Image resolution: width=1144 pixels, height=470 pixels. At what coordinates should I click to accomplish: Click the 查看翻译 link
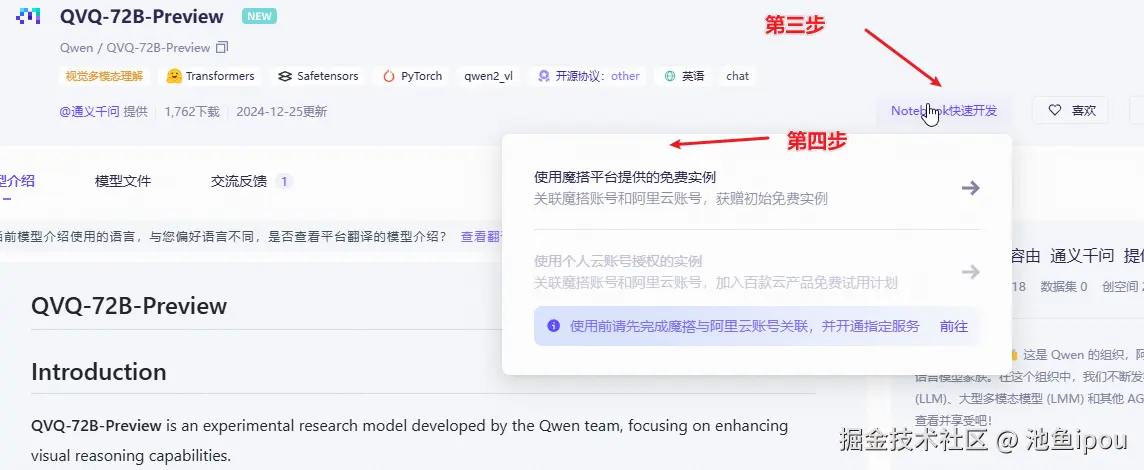[482, 237]
